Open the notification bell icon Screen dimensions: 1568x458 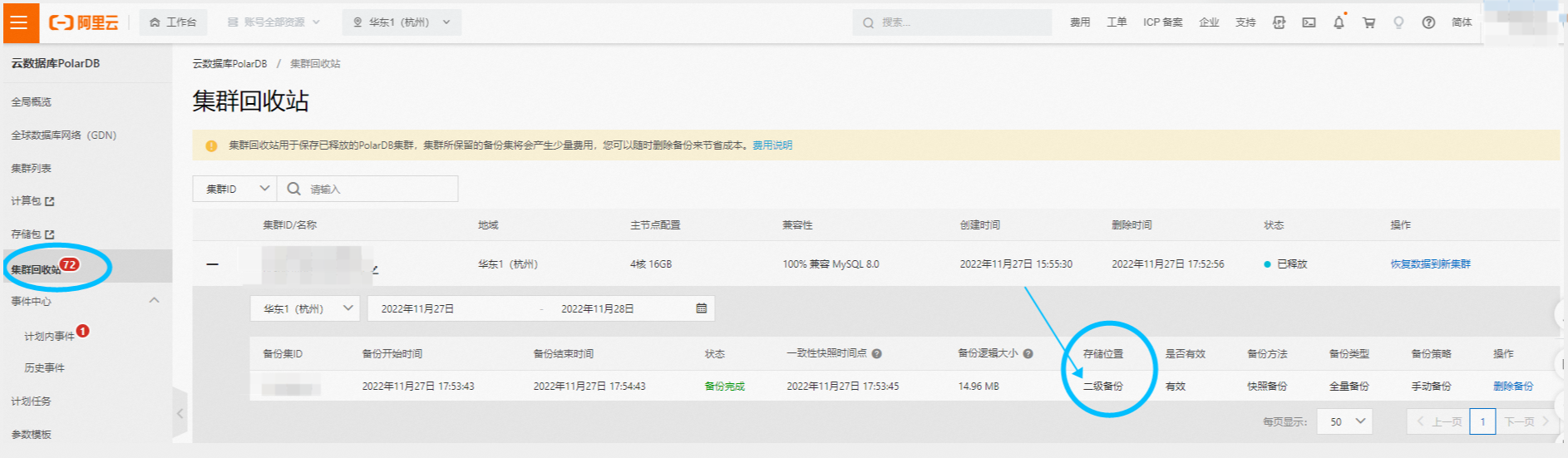coord(1339,22)
